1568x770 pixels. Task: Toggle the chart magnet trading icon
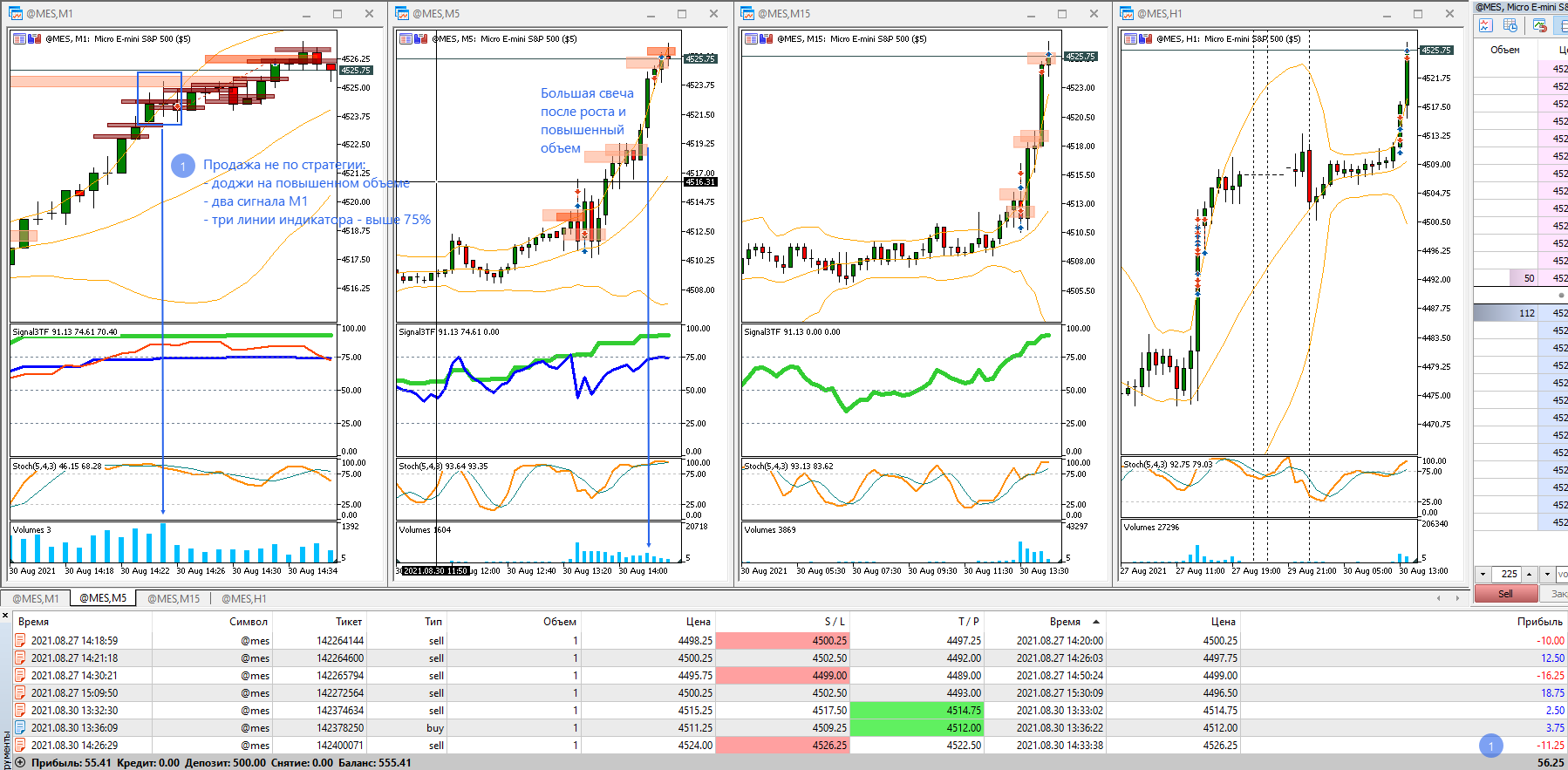click(1539, 26)
